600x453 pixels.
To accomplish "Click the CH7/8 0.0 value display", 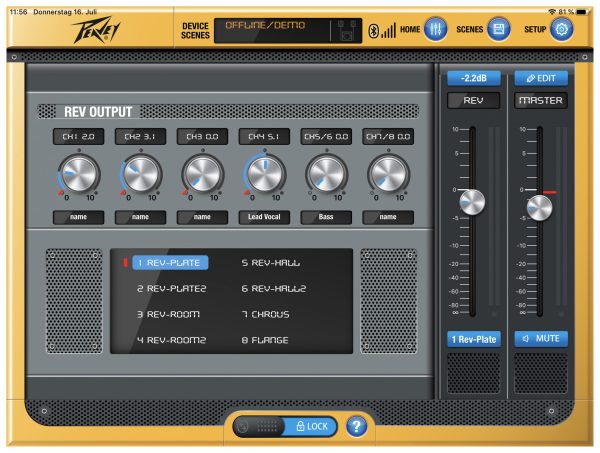I will pos(388,137).
